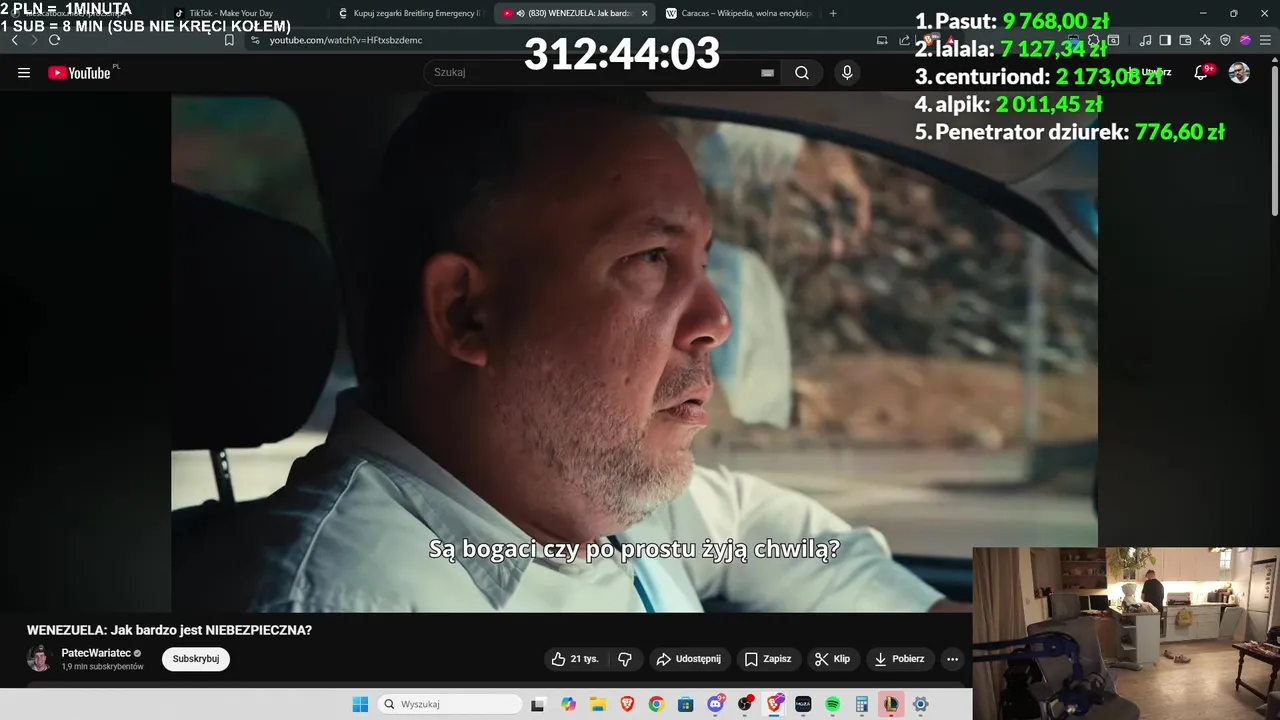Open OBS Studio from the taskbar
Viewport: 1280px width, 720px height.
coord(745,704)
